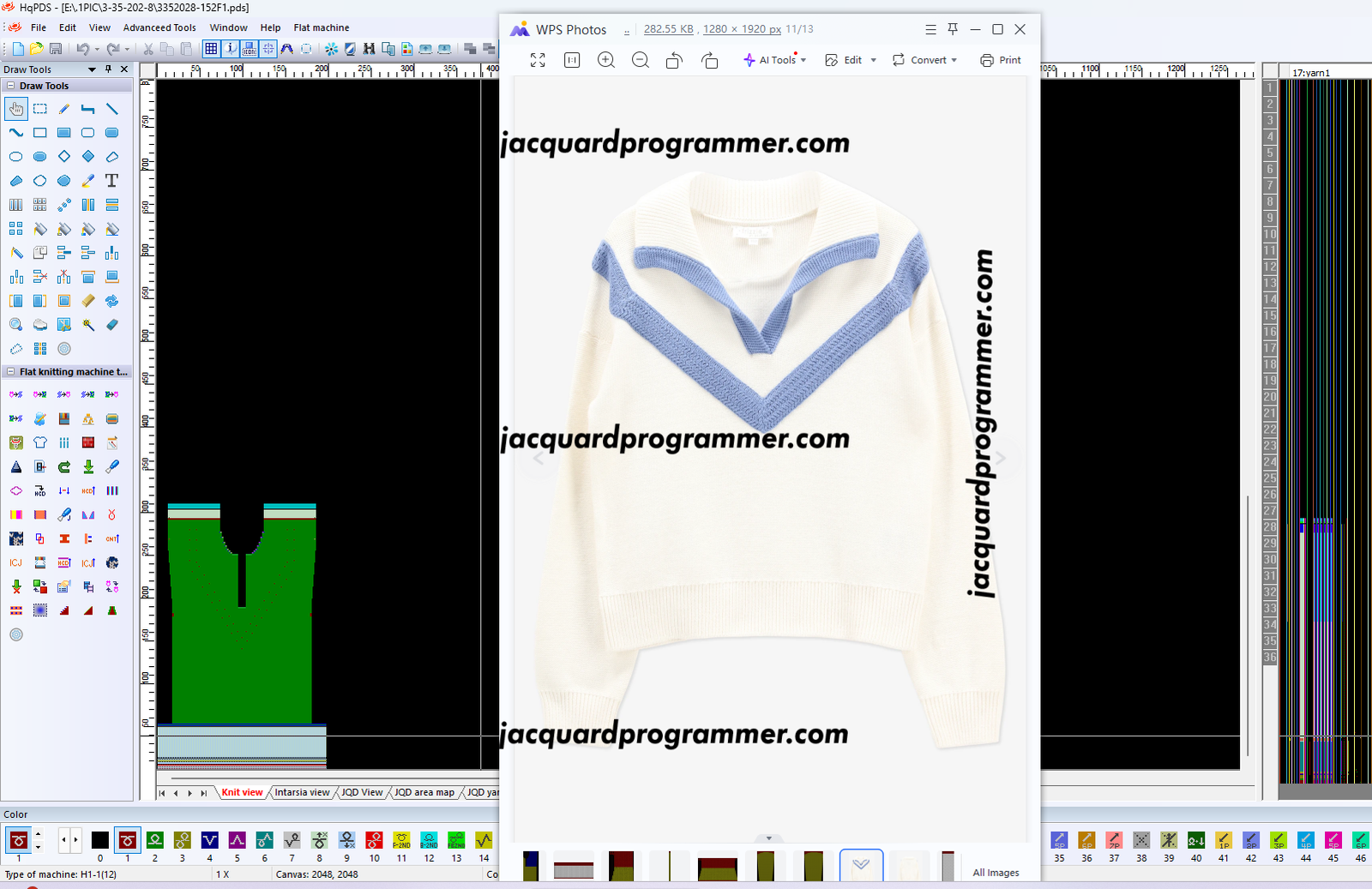Pick the text tool in Draw Tools
1372x889 pixels.
[111, 181]
